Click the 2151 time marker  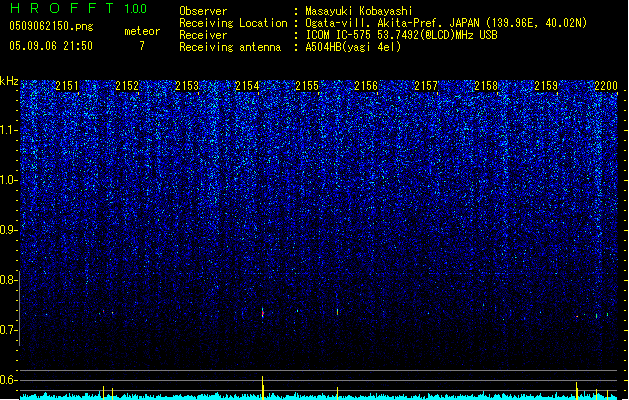(67, 86)
